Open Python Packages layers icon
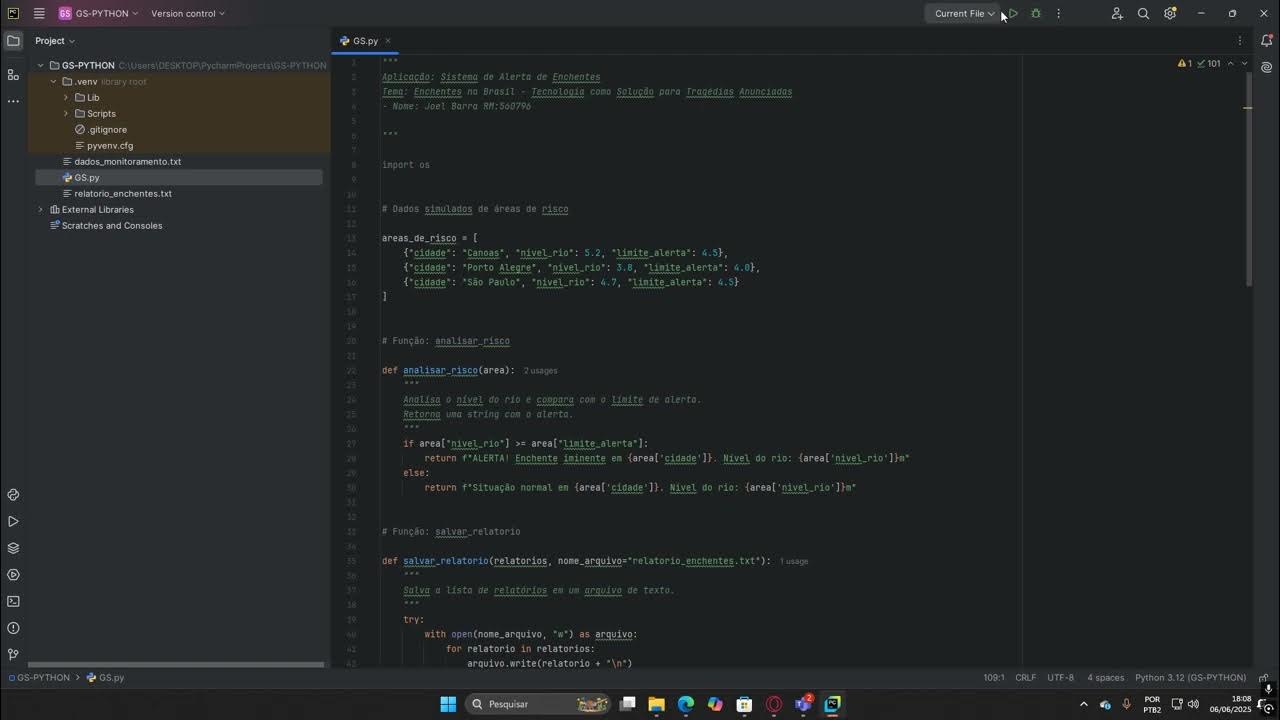 click(x=13, y=548)
